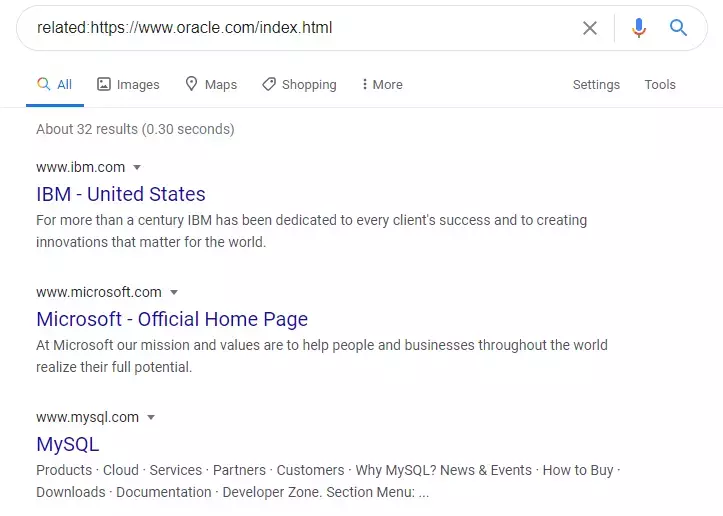The image size is (723, 516).
Task: Switch to the Images tab
Action: (x=128, y=84)
